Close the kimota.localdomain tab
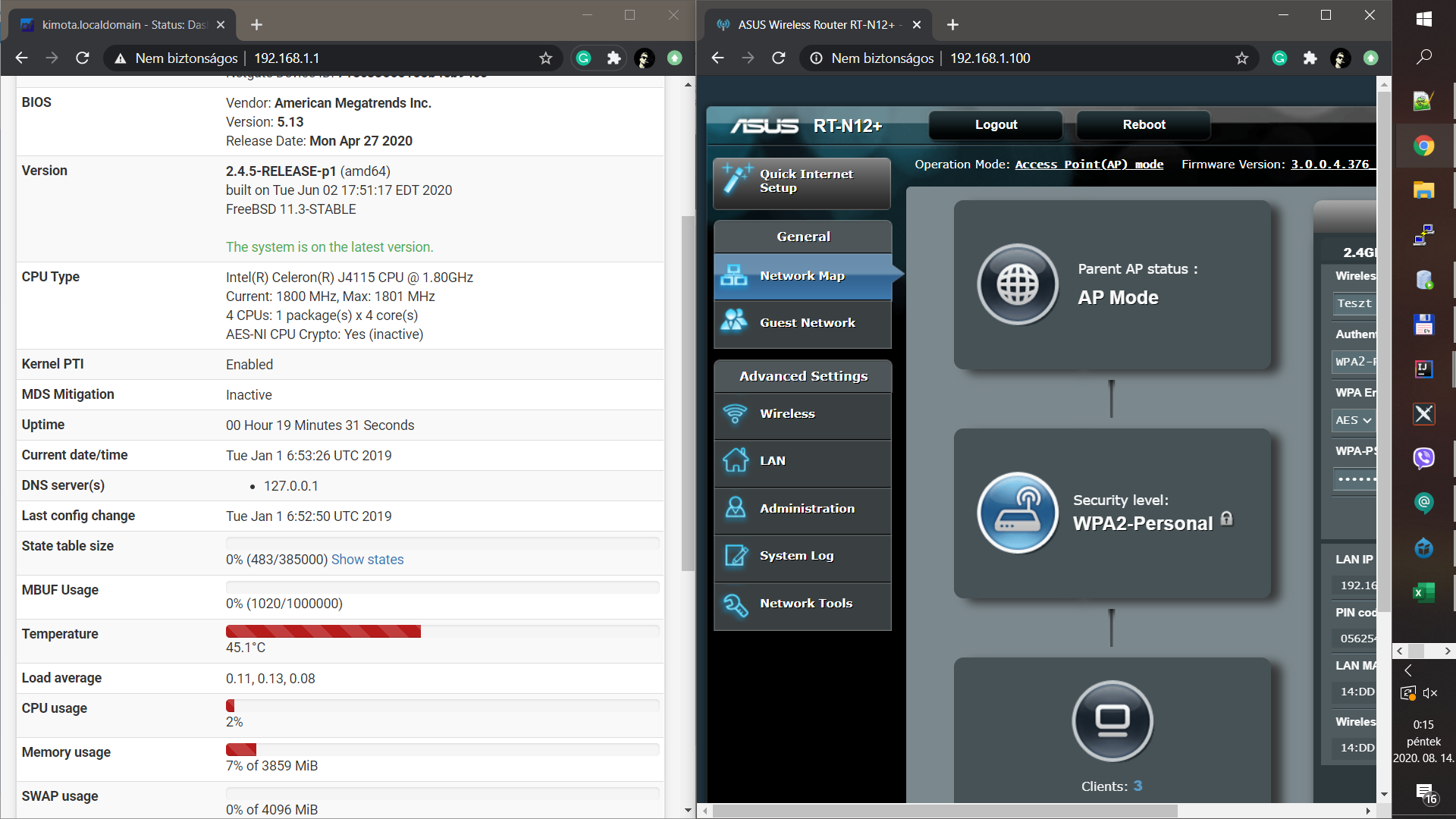Viewport: 1456px width, 819px height. pos(221,25)
